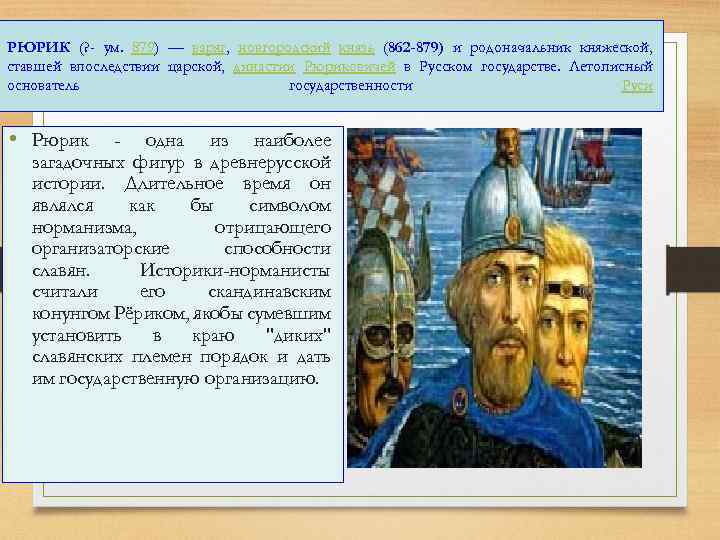
Task: Open the "Рюриковичей" hyperlink
Action: point(349,67)
